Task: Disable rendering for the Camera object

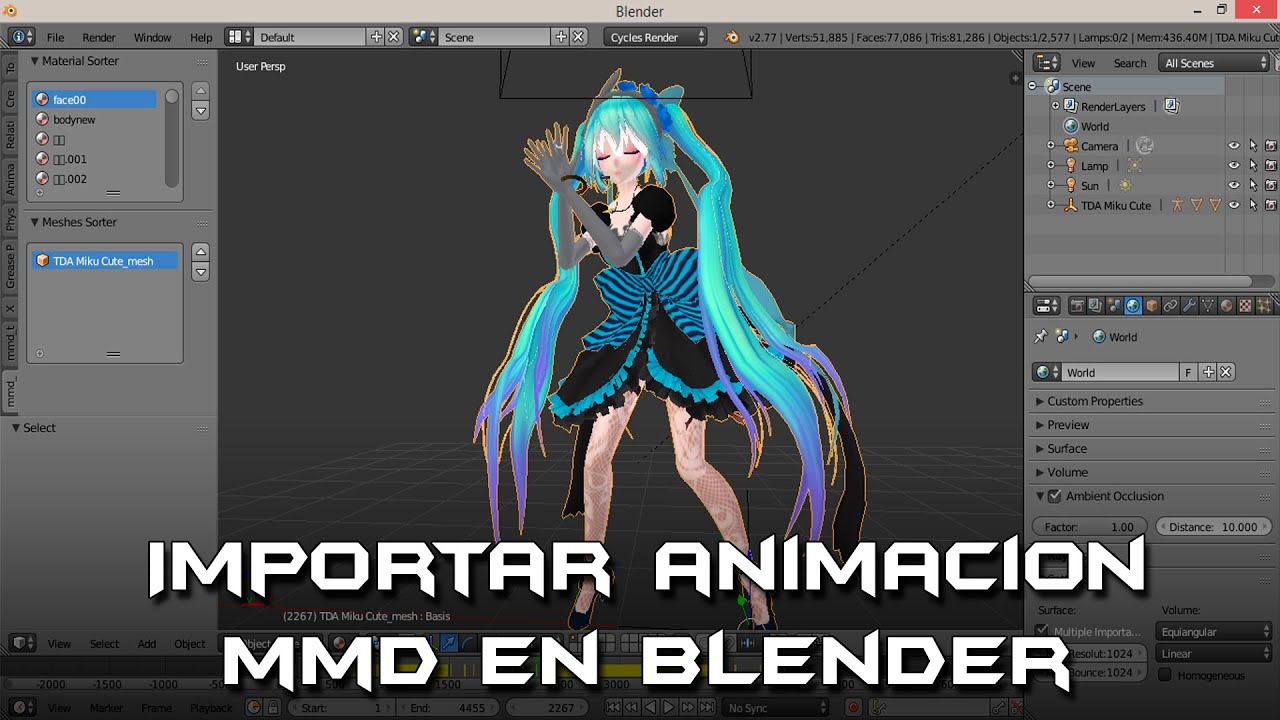Action: coord(1271,146)
